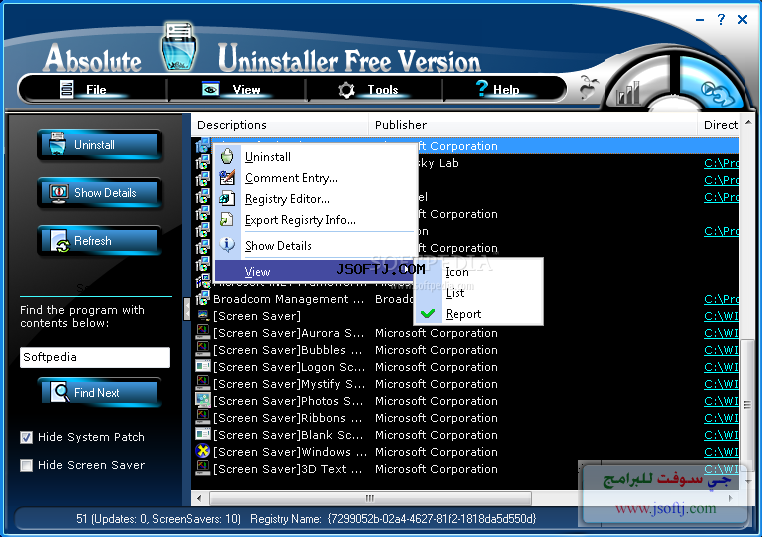
Task: Click icon of [Screen Saver]Photos entry
Action: pos(202,400)
